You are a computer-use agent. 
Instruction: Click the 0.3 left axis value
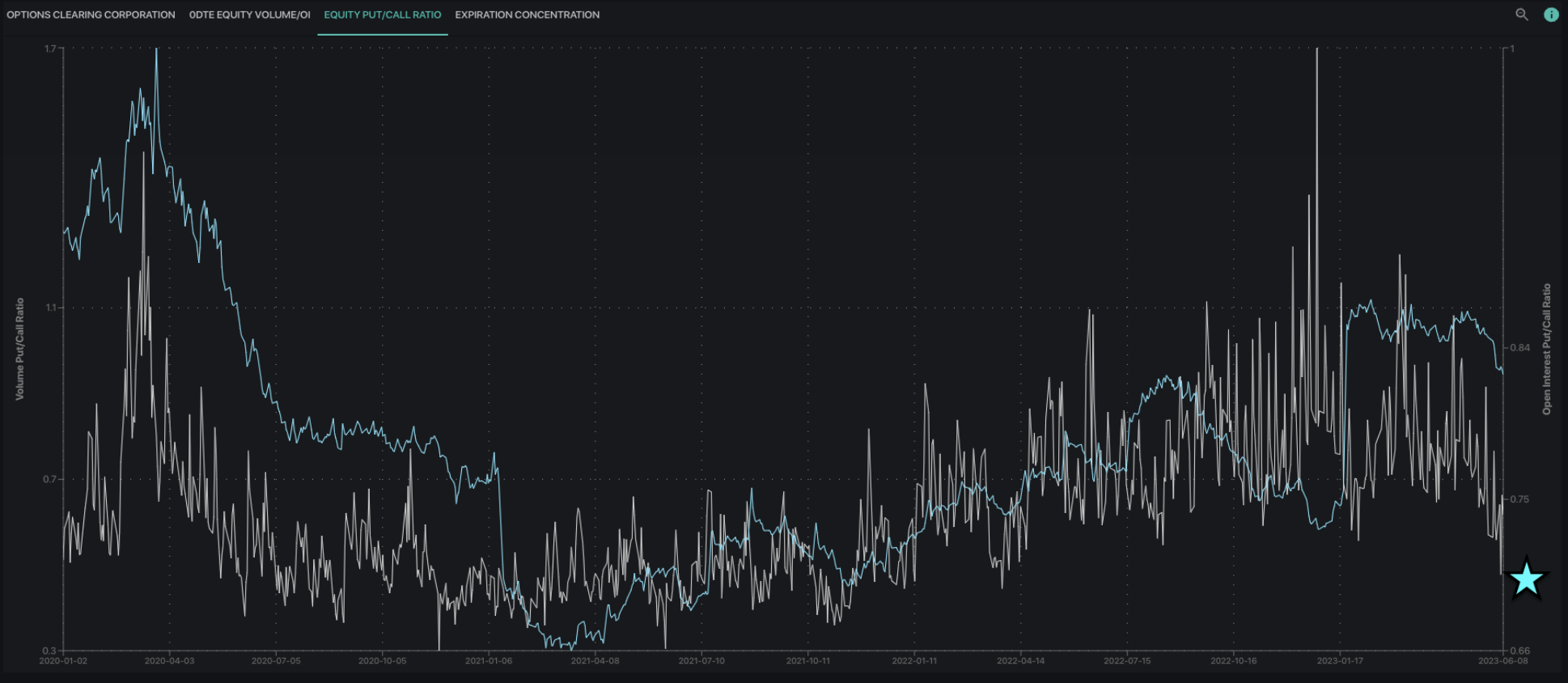50,651
